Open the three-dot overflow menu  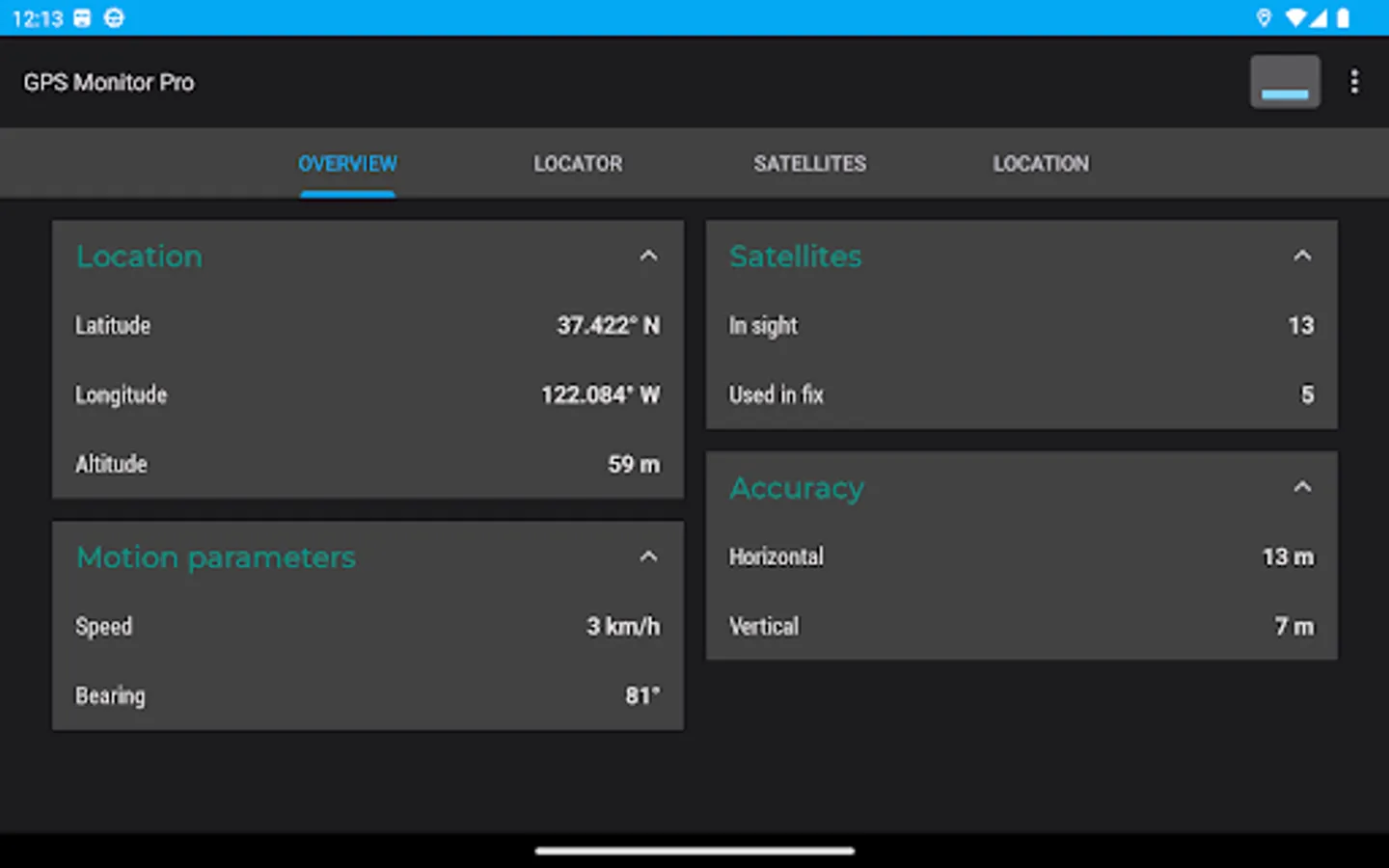[x=1354, y=82]
